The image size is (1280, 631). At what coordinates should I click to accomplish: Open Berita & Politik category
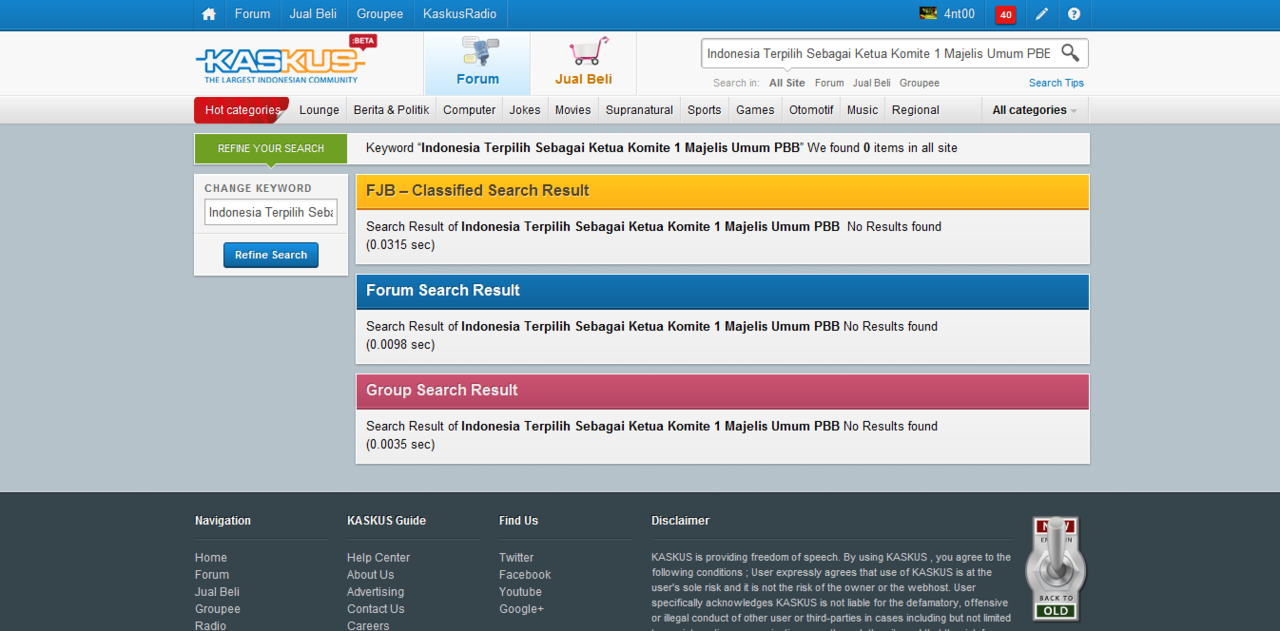391,110
